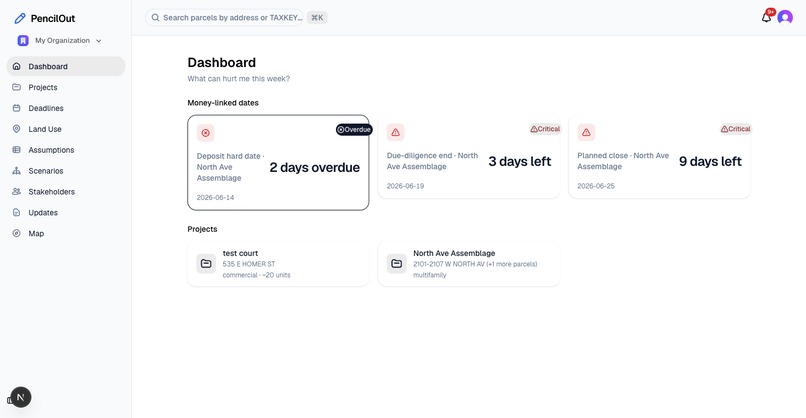Viewport: 806px width, 418px height.
Task: Click the date 2026-06-14
Action: (x=215, y=197)
